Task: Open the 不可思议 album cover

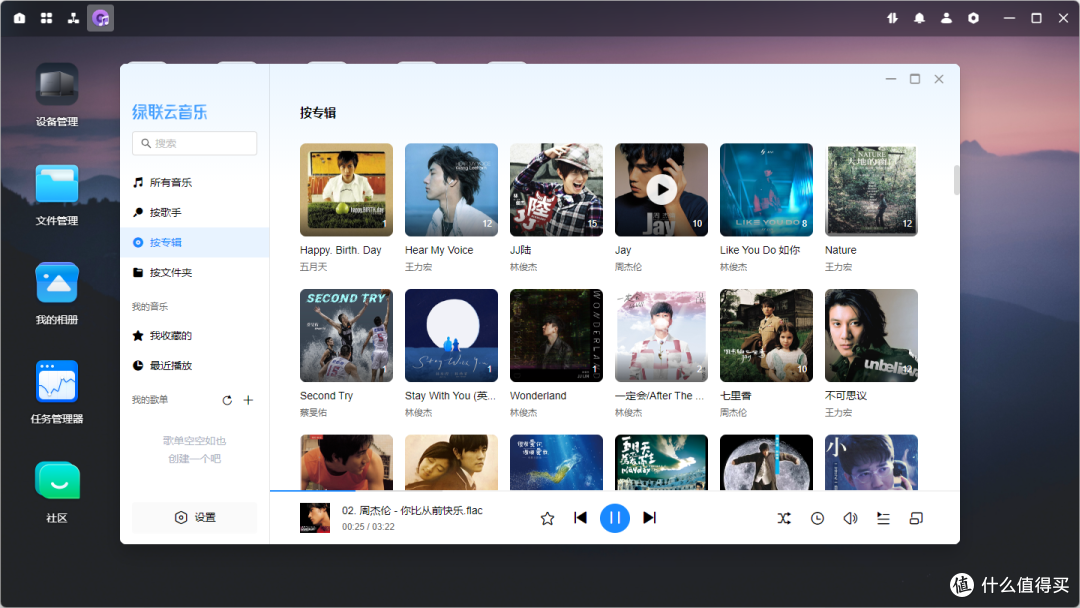Action: (x=871, y=335)
